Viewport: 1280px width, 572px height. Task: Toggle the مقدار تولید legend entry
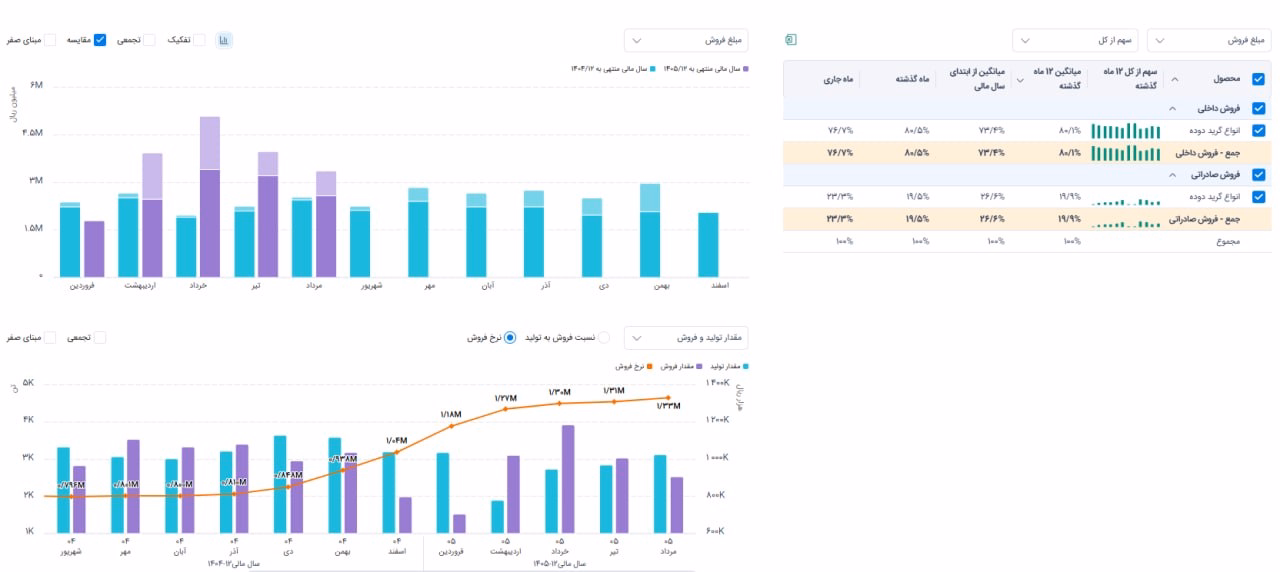pos(729,367)
